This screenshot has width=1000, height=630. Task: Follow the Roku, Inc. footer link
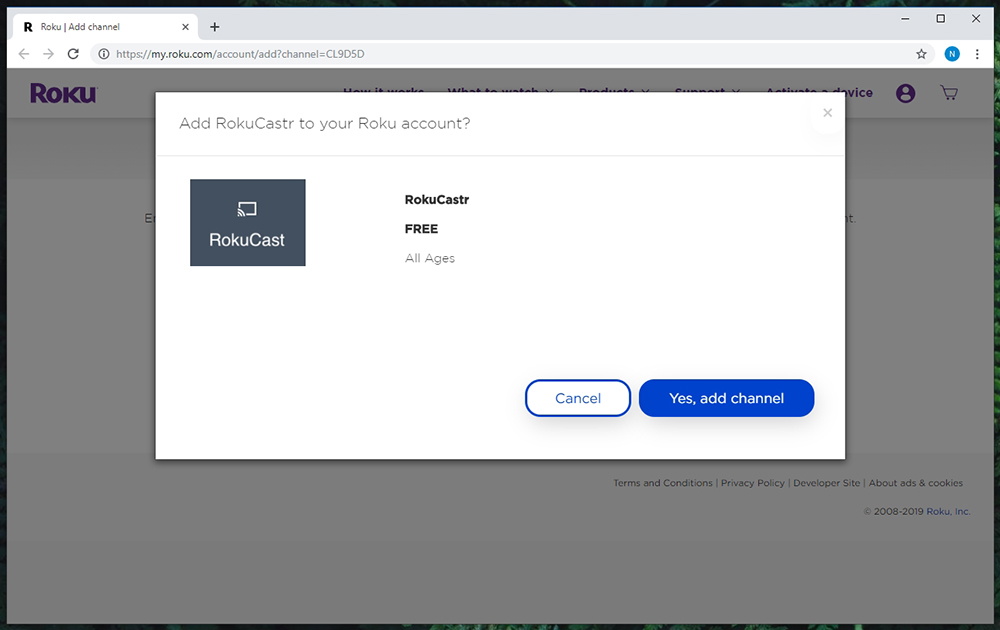pos(948,511)
